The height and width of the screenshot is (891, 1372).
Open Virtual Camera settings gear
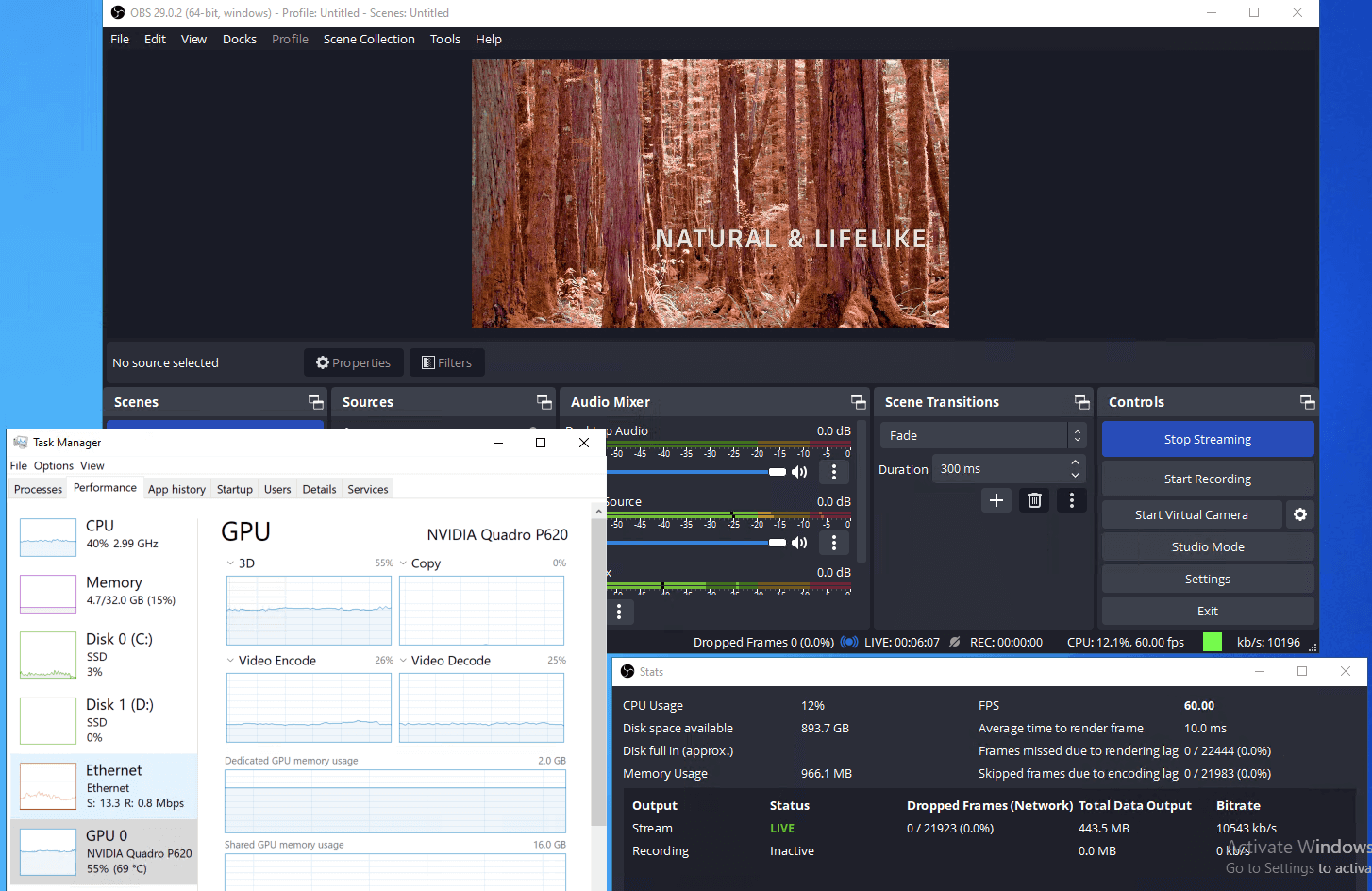point(1299,514)
